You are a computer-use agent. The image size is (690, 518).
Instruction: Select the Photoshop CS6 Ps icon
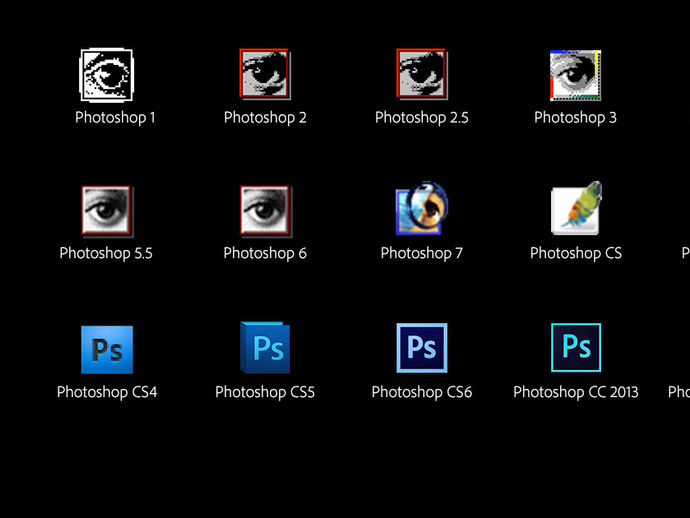pyautogui.click(x=422, y=348)
